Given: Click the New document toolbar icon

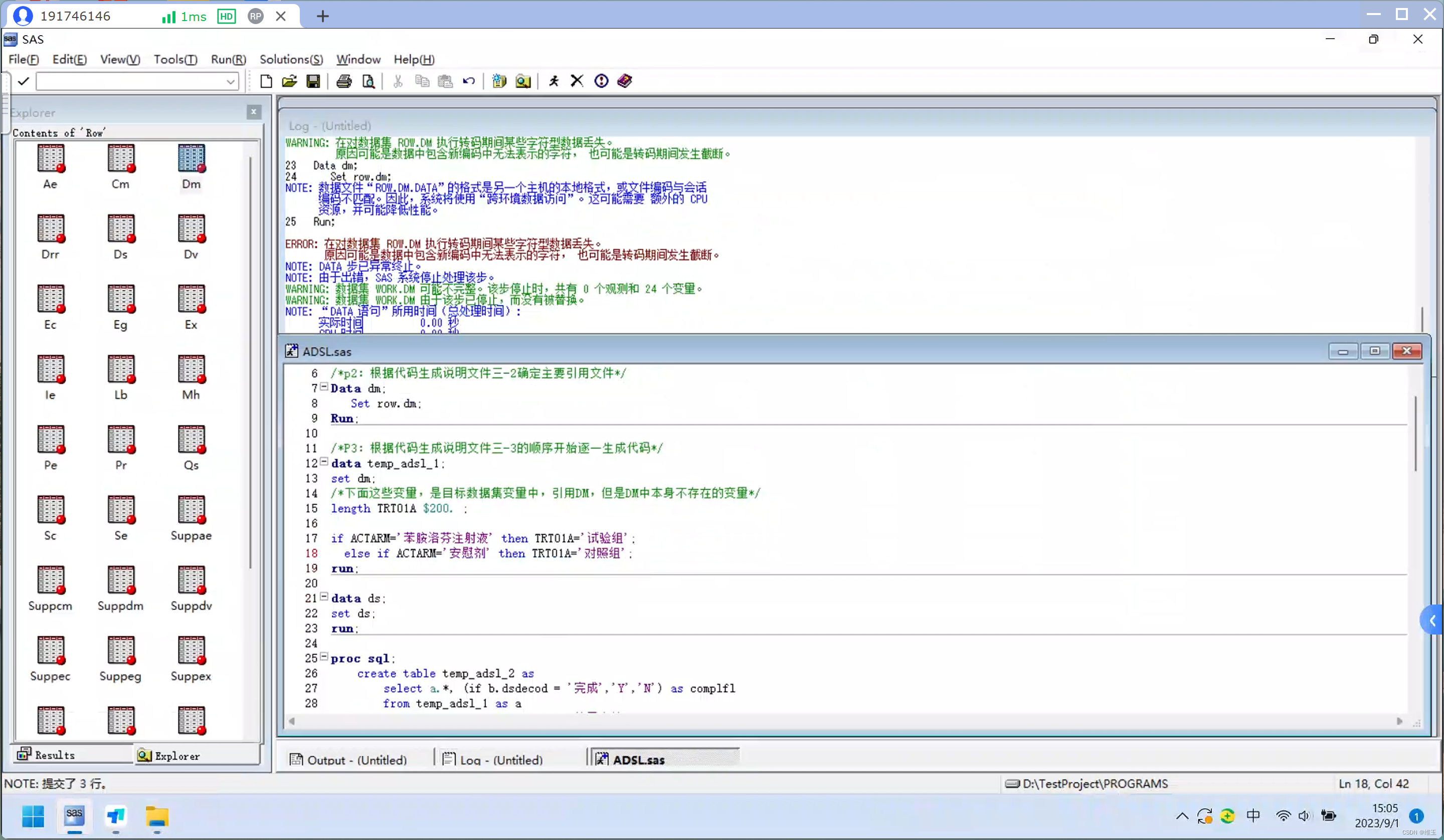Looking at the screenshot, I should pos(266,81).
